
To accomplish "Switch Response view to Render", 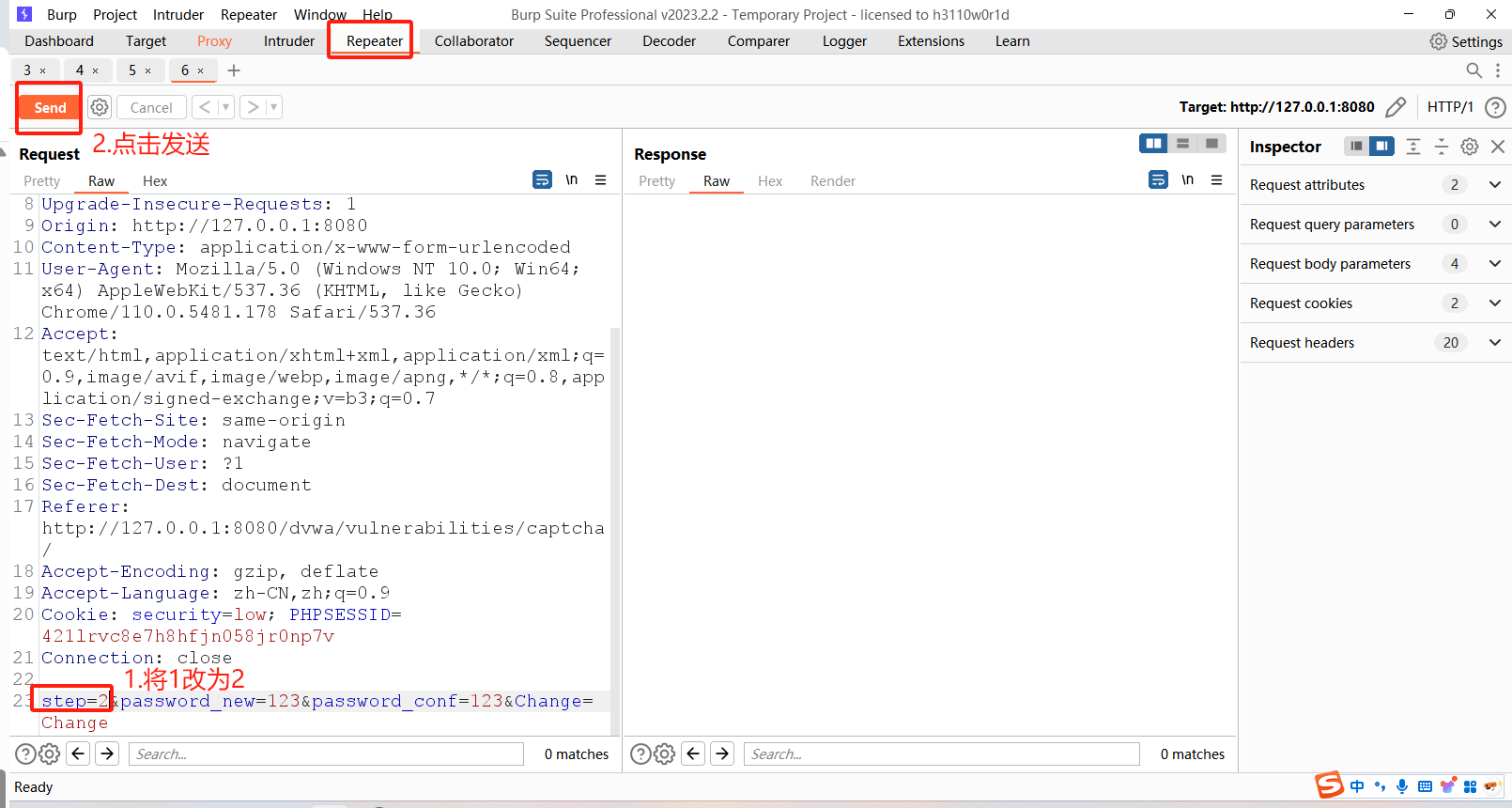I will (x=833, y=181).
